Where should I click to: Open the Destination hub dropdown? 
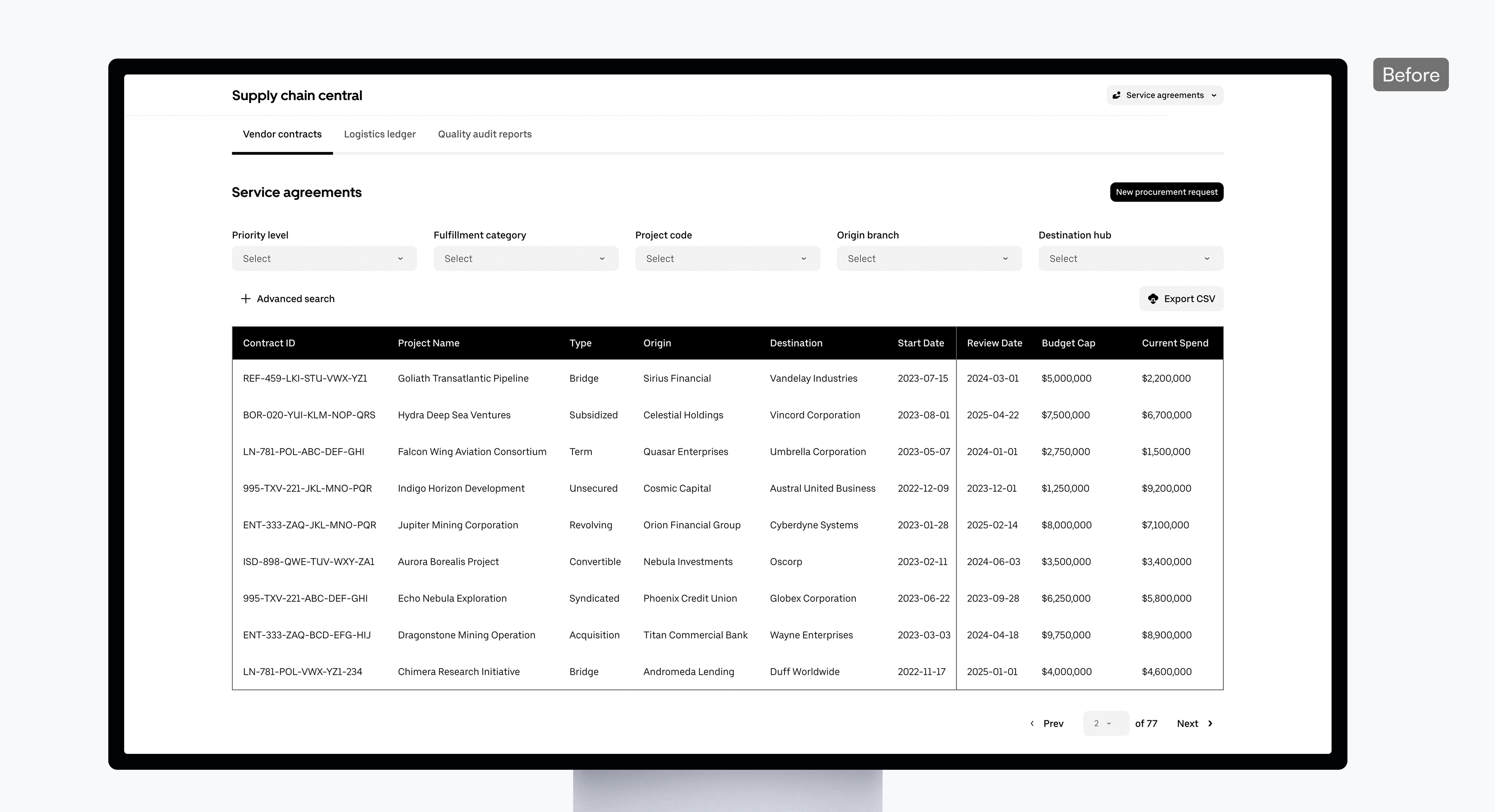[x=1131, y=258]
